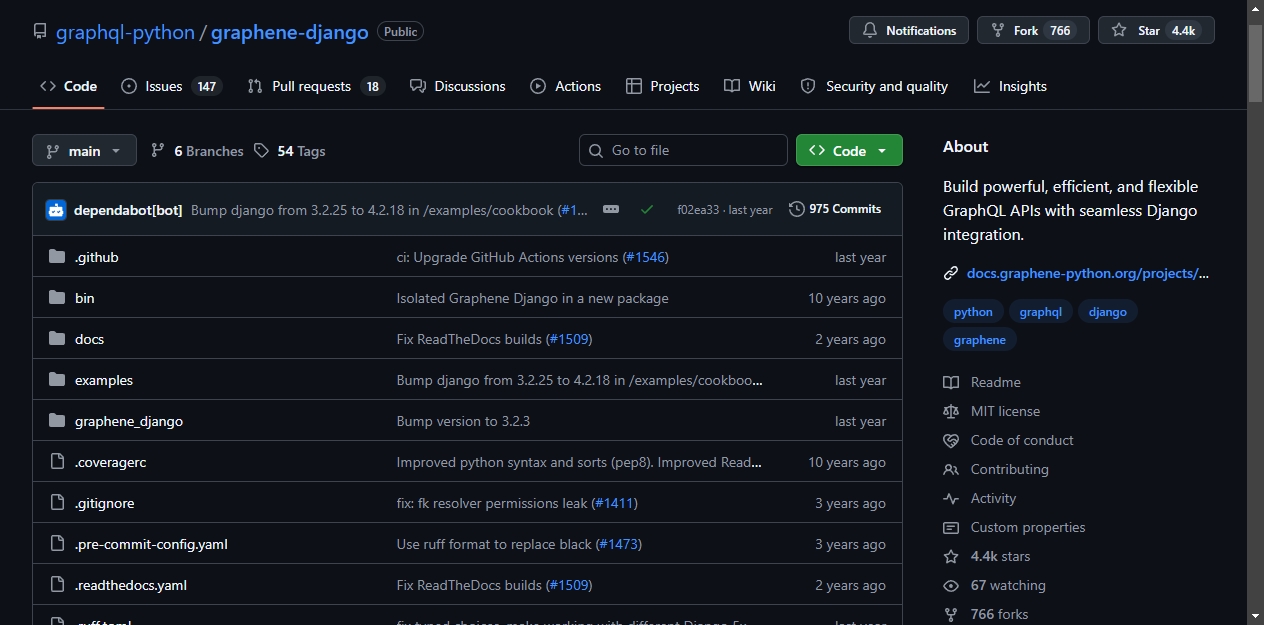Viewport: 1264px width, 625px height.
Task: Switch to the Actions tab
Action: [x=566, y=86]
